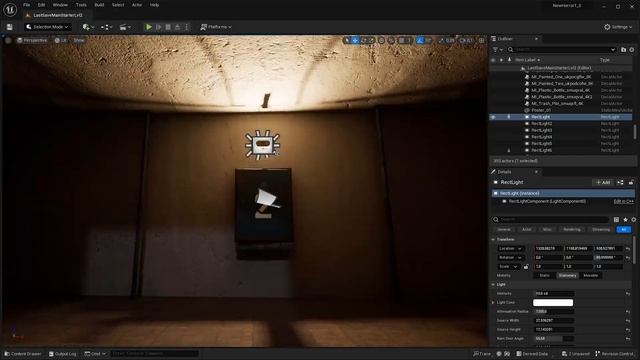This screenshot has height=360, width=640.
Task: Click the eject button in the play toolbar
Action: coord(178,27)
